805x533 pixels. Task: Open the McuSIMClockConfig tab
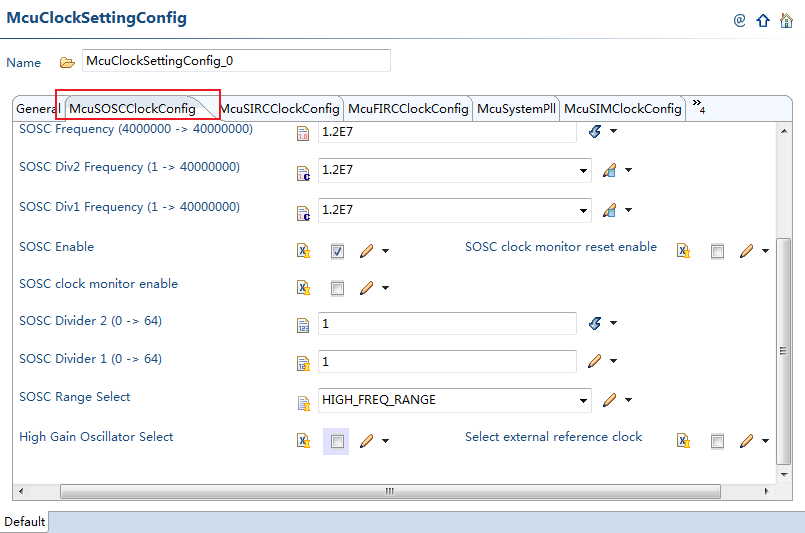(623, 109)
